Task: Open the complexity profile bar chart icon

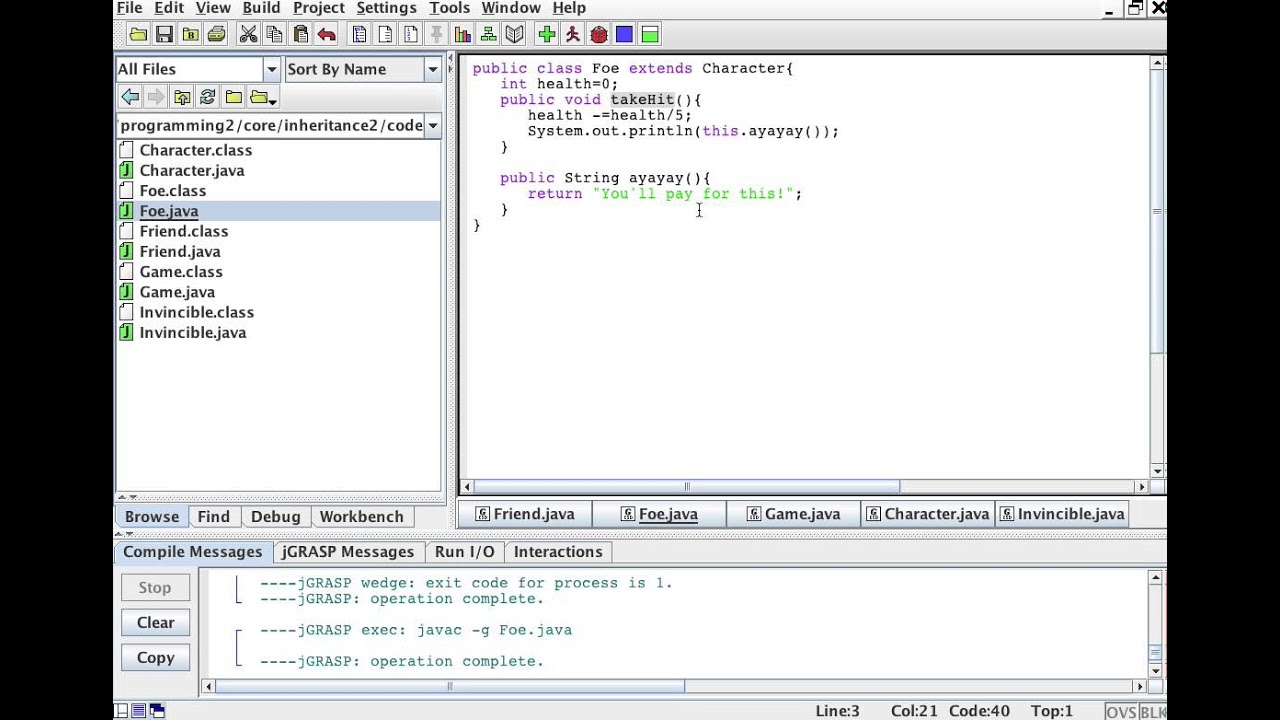Action: click(462, 35)
